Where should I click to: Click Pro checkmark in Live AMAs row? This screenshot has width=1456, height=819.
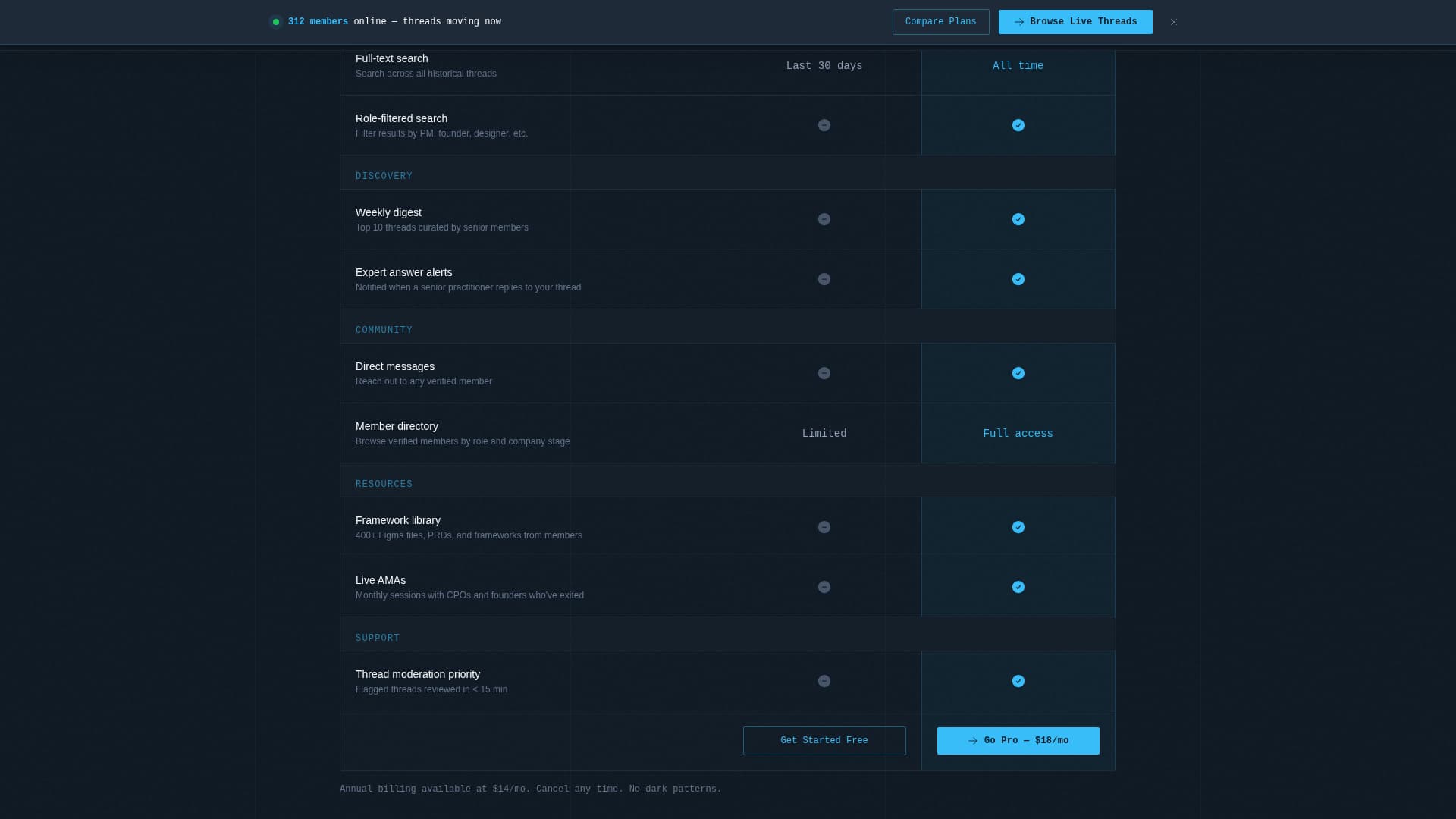pyautogui.click(x=1018, y=587)
